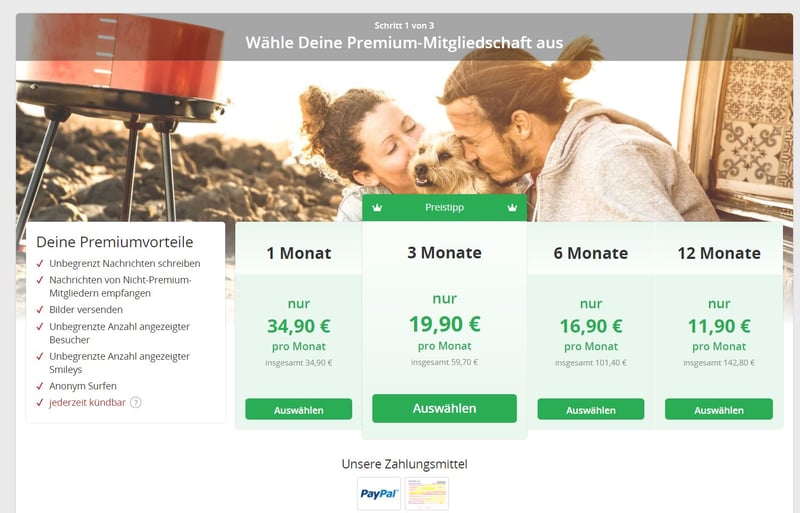
Task: Click checkmark next to Unbegrenzt Nachrichten schreiben
Action: point(40,263)
